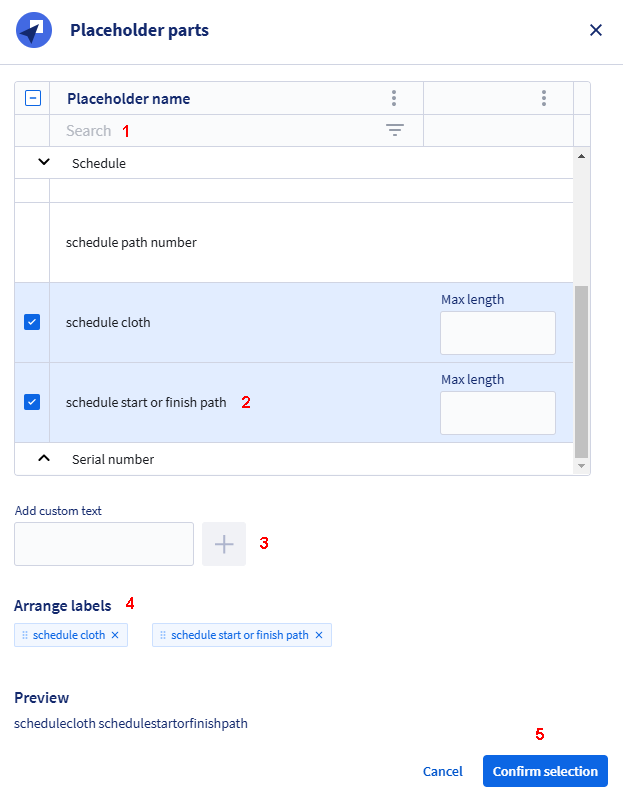Click the plus button to add custom text

[224, 544]
